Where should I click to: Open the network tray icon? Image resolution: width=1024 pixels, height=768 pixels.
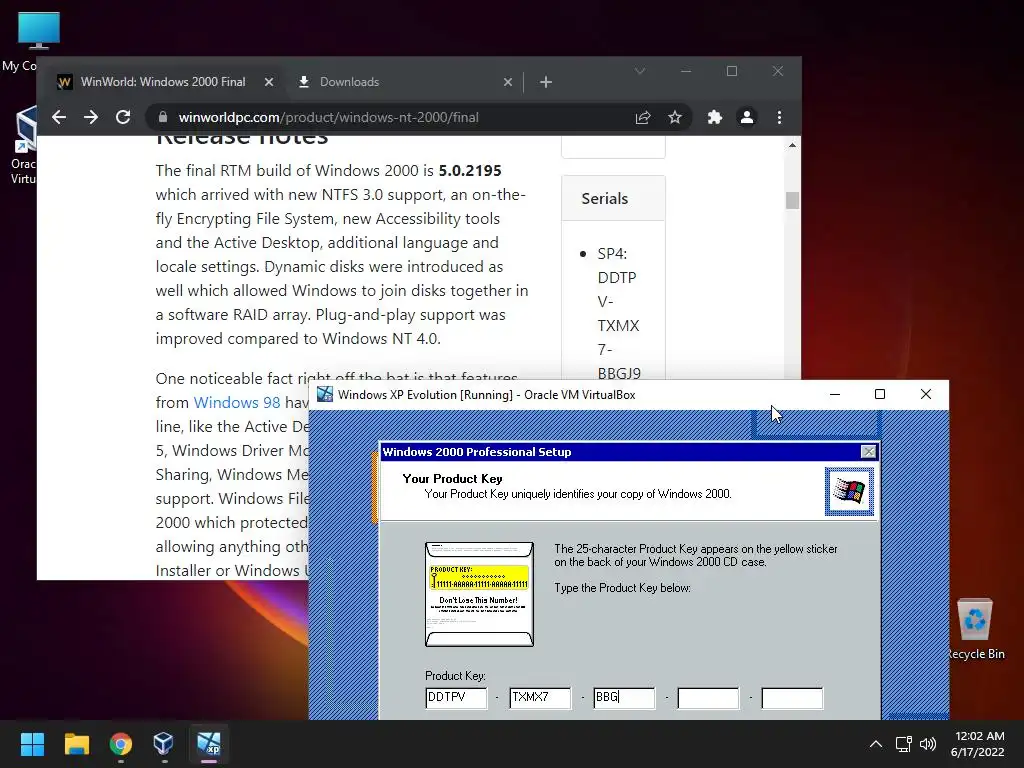click(904, 744)
